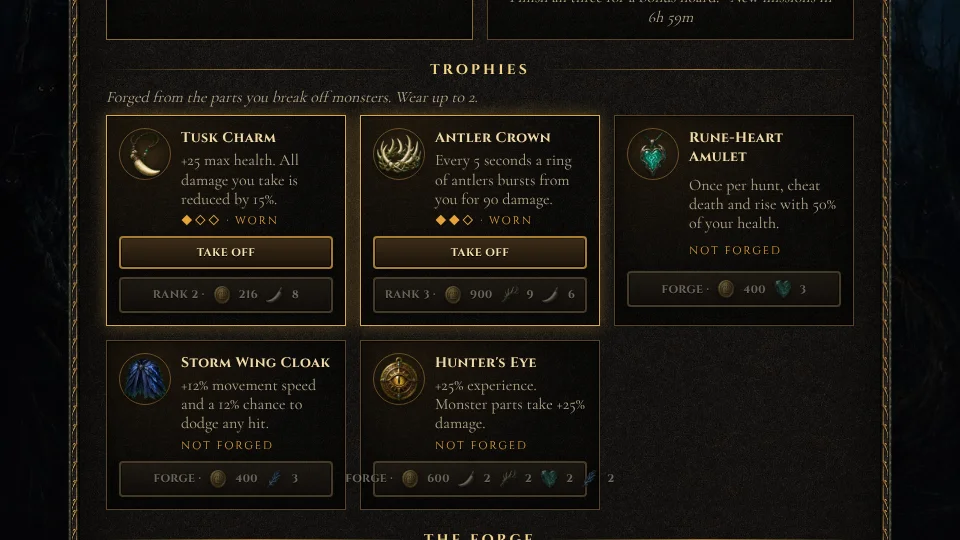Take off the Antler Crown
This screenshot has width=960, height=540.
pyautogui.click(x=479, y=252)
